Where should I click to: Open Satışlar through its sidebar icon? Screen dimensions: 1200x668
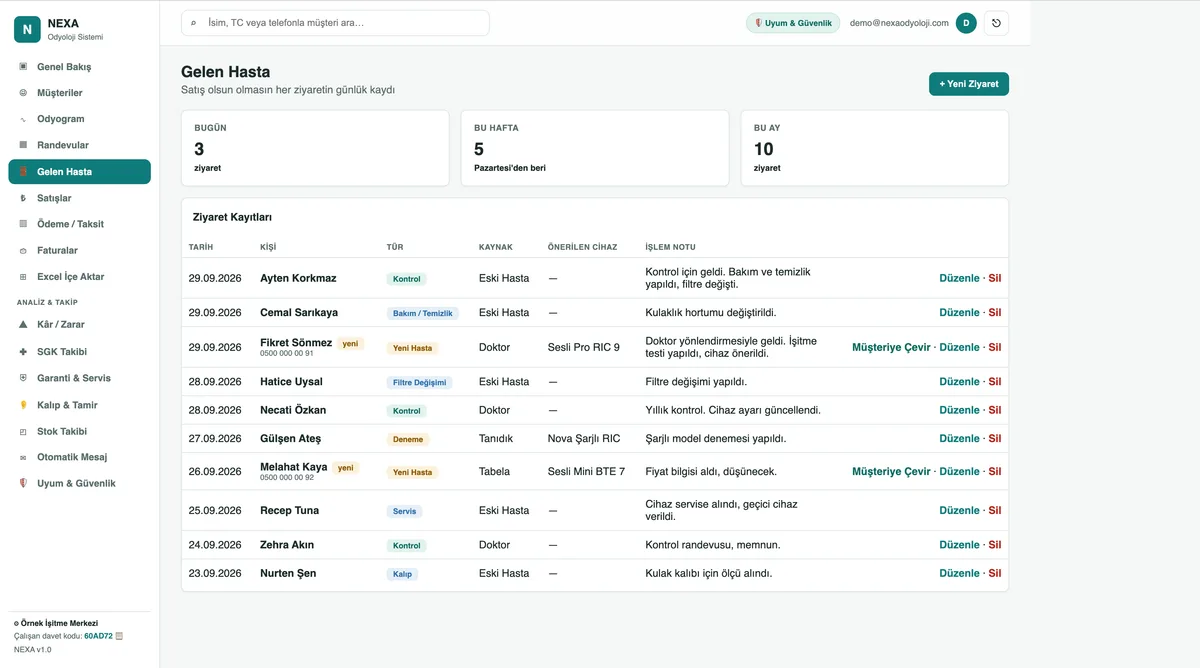tap(23, 198)
